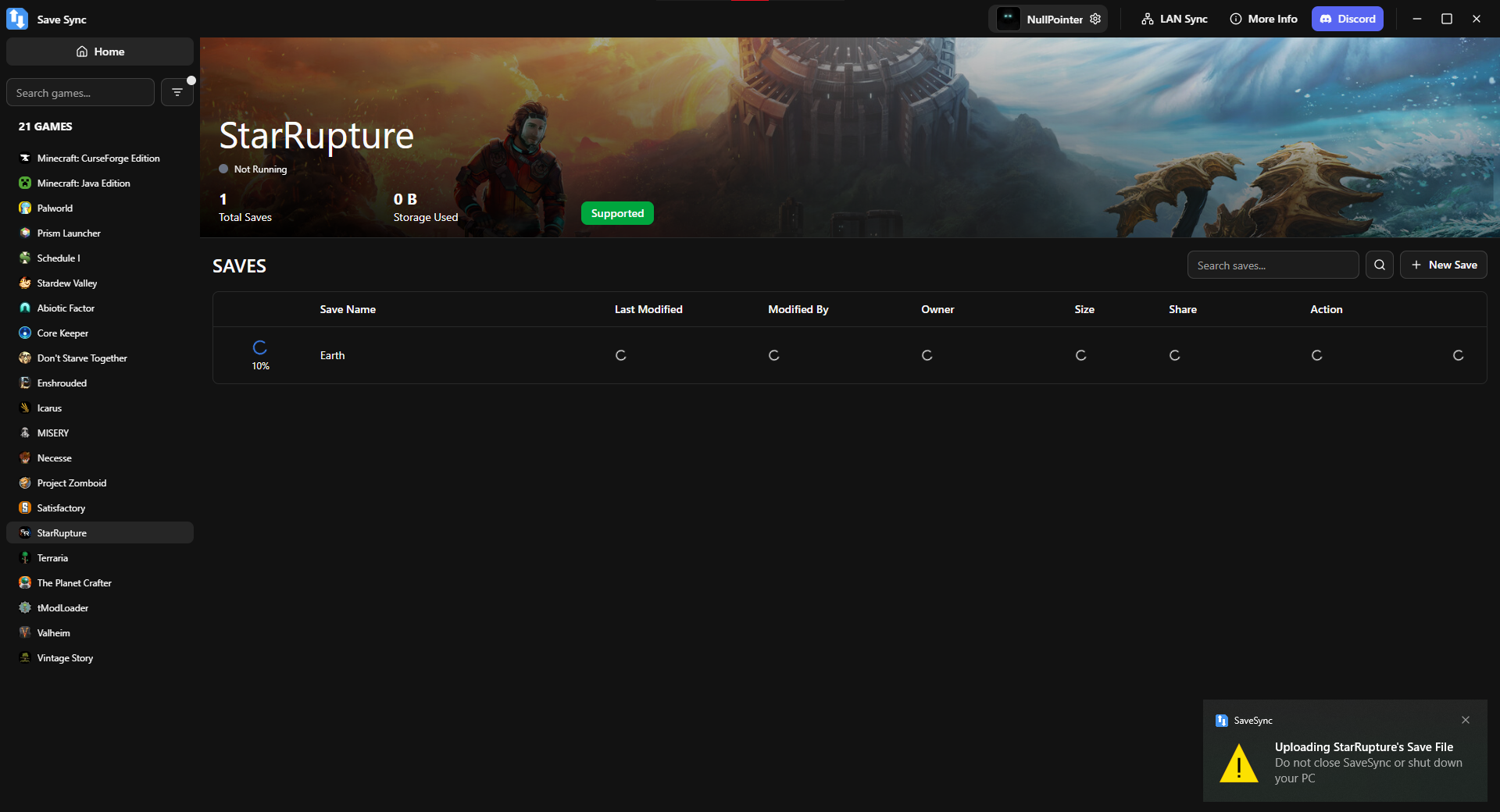Viewport: 1500px width, 812px height.
Task: Select StarRupture in the games list
Action: 100,532
